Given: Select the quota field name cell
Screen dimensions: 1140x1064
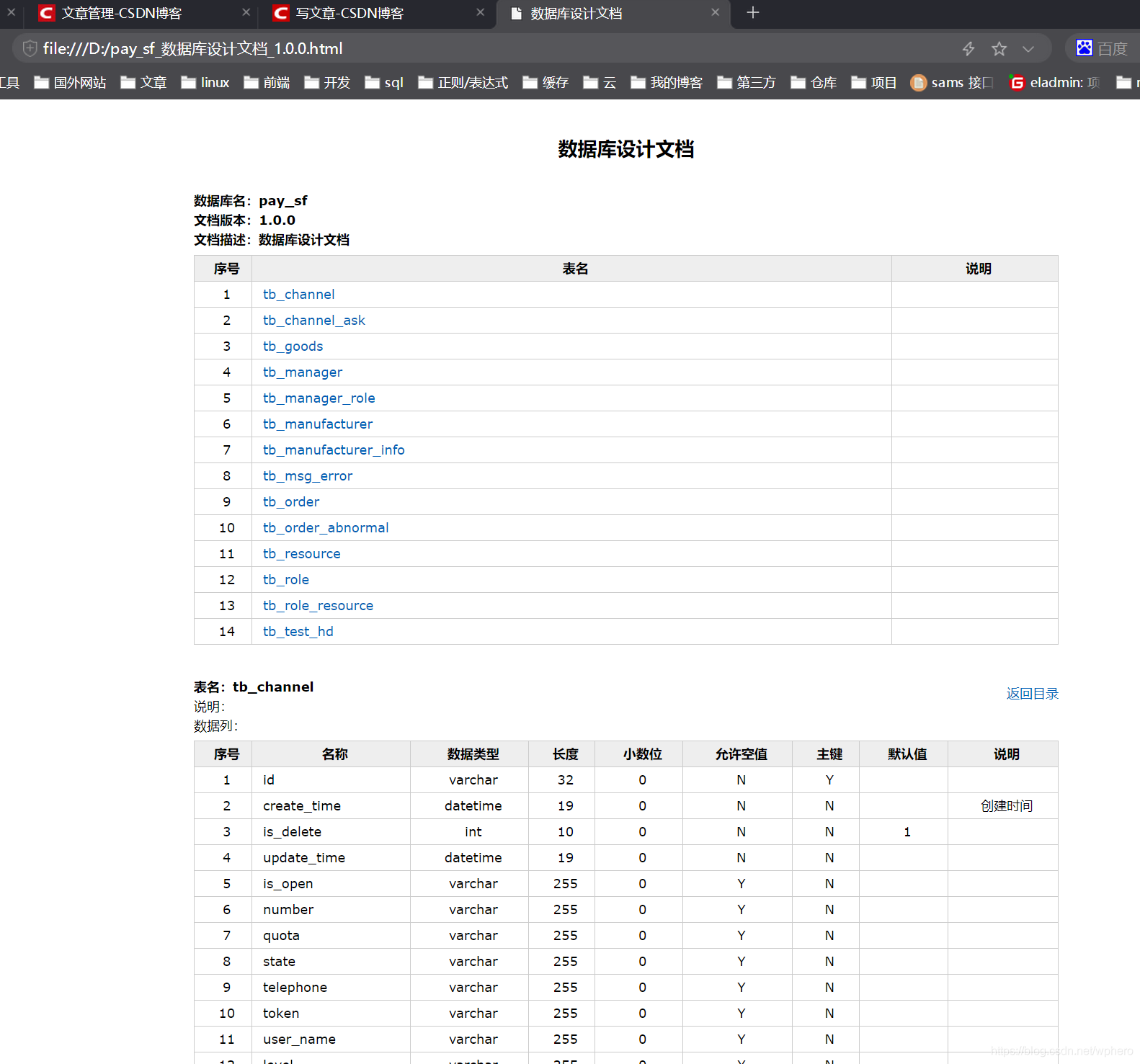Looking at the screenshot, I should coord(331,936).
